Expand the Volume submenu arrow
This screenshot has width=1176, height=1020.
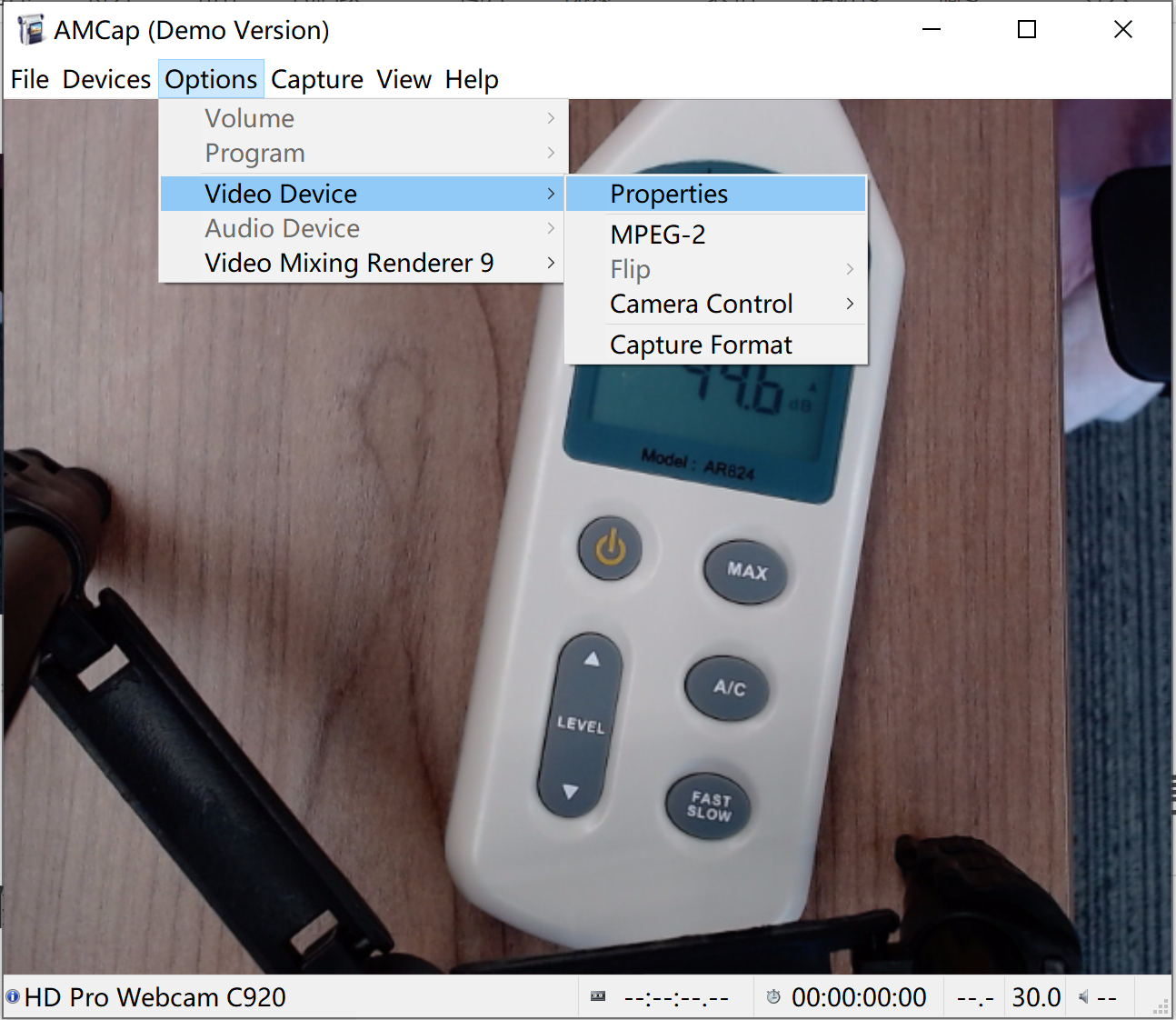coord(551,118)
